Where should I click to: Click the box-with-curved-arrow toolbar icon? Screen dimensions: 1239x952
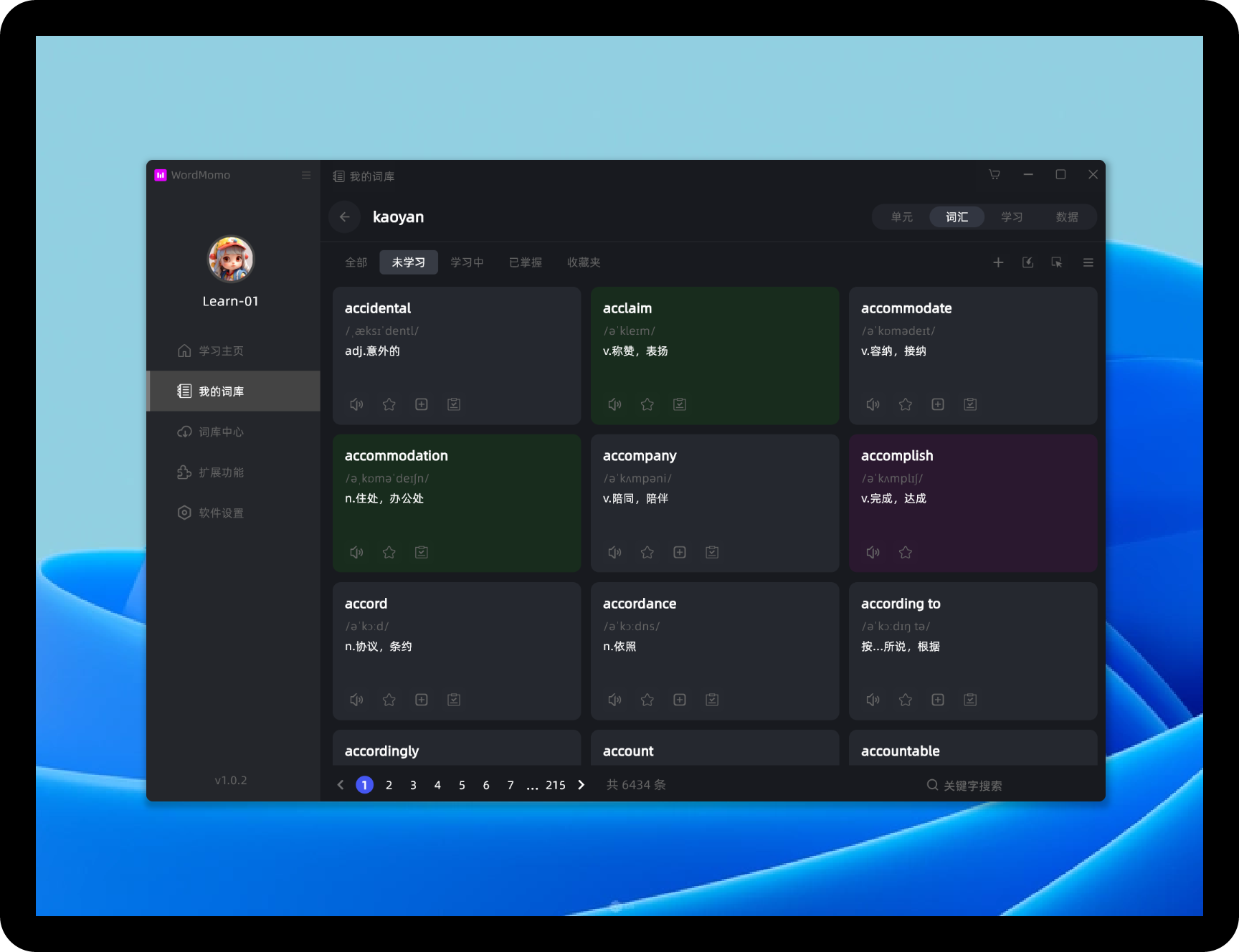(1027, 262)
